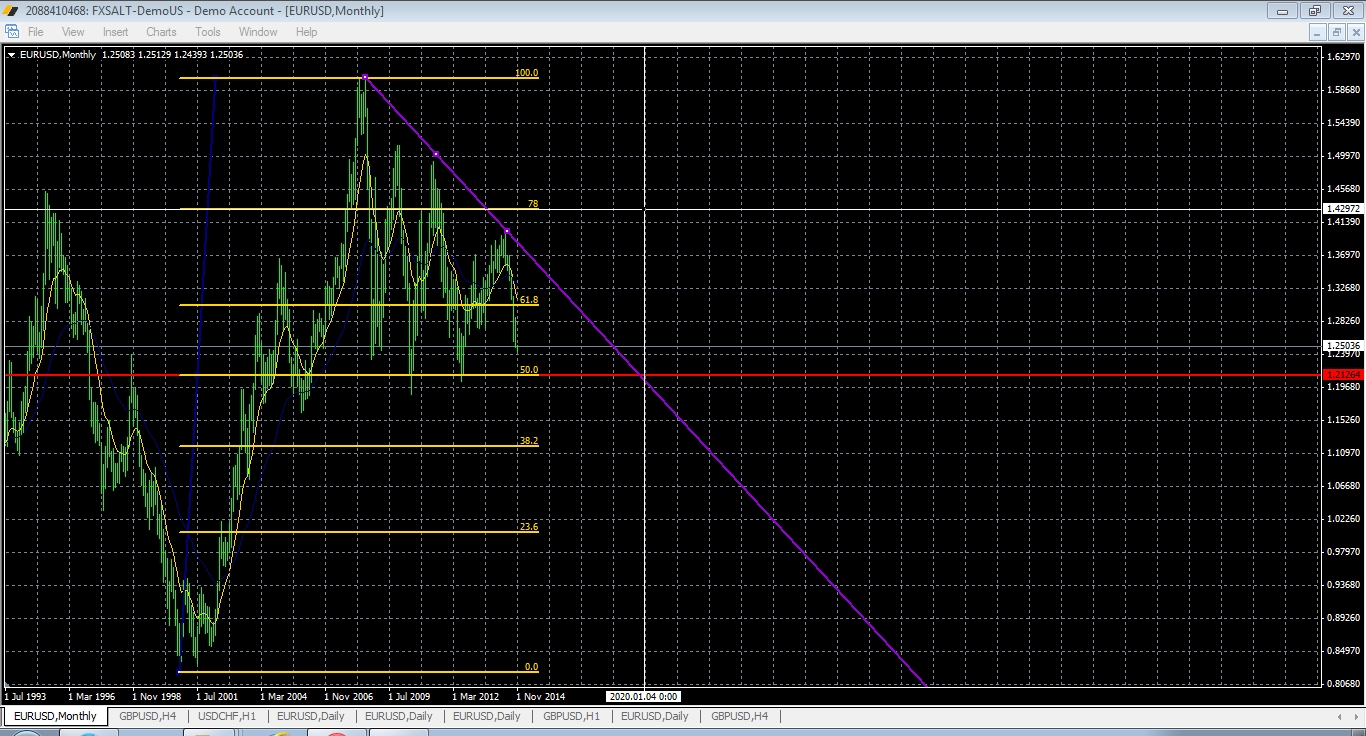Click the chart window icon beside the File menu
1366x736 pixels.
pyautogui.click(x=10, y=31)
